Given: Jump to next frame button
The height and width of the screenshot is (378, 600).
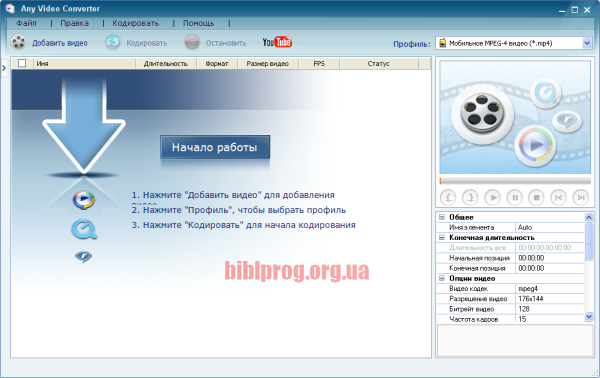Looking at the screenshot, I should pos(581,197).
